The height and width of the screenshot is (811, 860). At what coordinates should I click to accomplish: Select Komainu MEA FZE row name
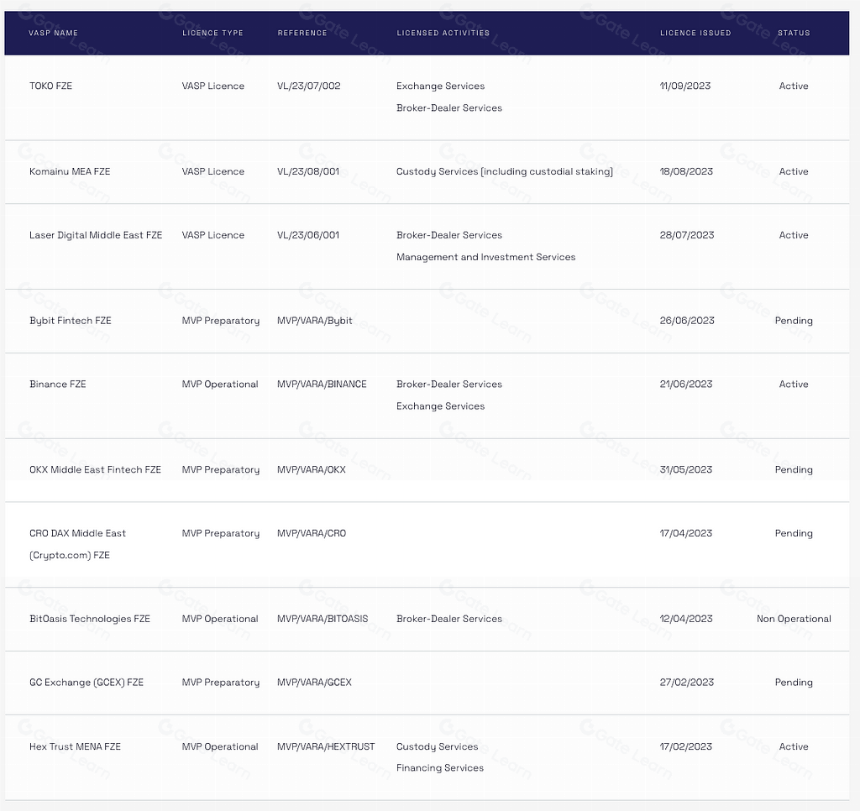(70, 172)
